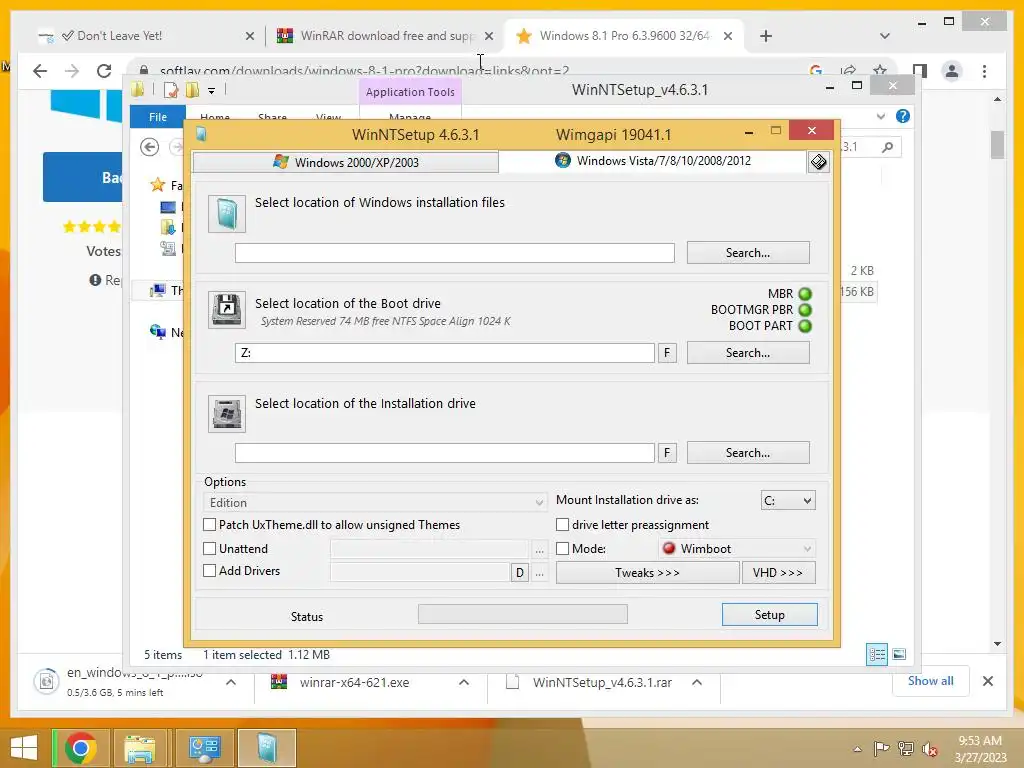Switch to Windows 2000/XP/2003 tab
1024x768 pixels.
pos(345,162)
